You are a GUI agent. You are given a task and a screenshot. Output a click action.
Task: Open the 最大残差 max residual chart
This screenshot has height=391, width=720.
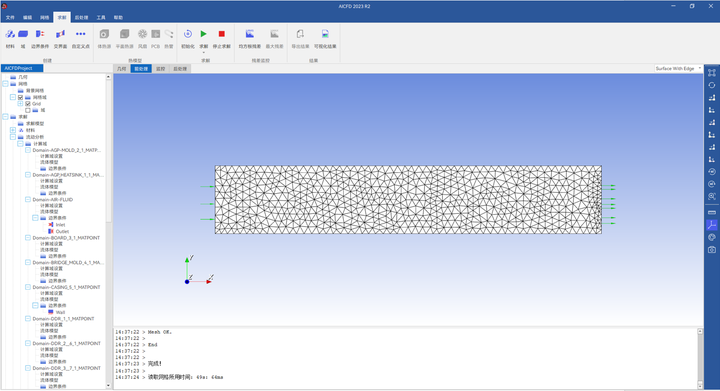(x=274, y=34)
